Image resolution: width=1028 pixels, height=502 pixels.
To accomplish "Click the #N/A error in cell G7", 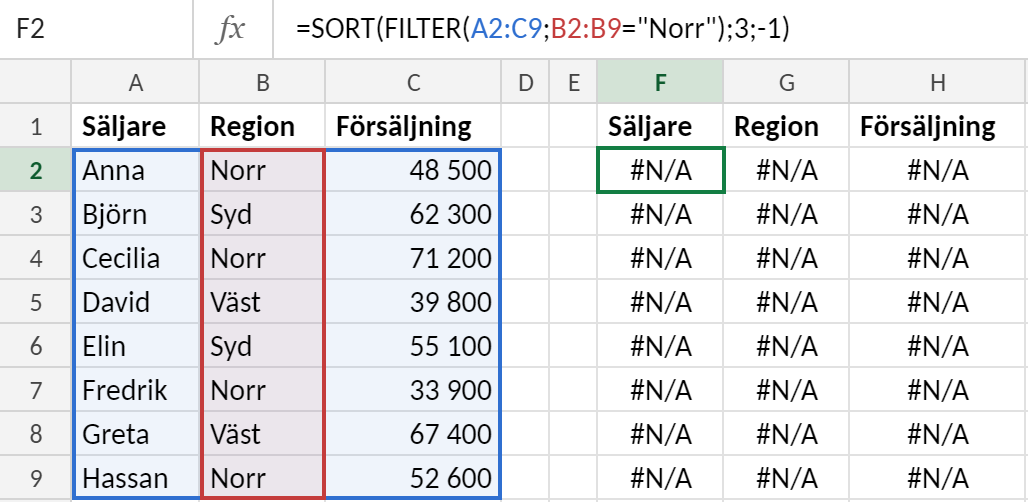I will (787, 390).
